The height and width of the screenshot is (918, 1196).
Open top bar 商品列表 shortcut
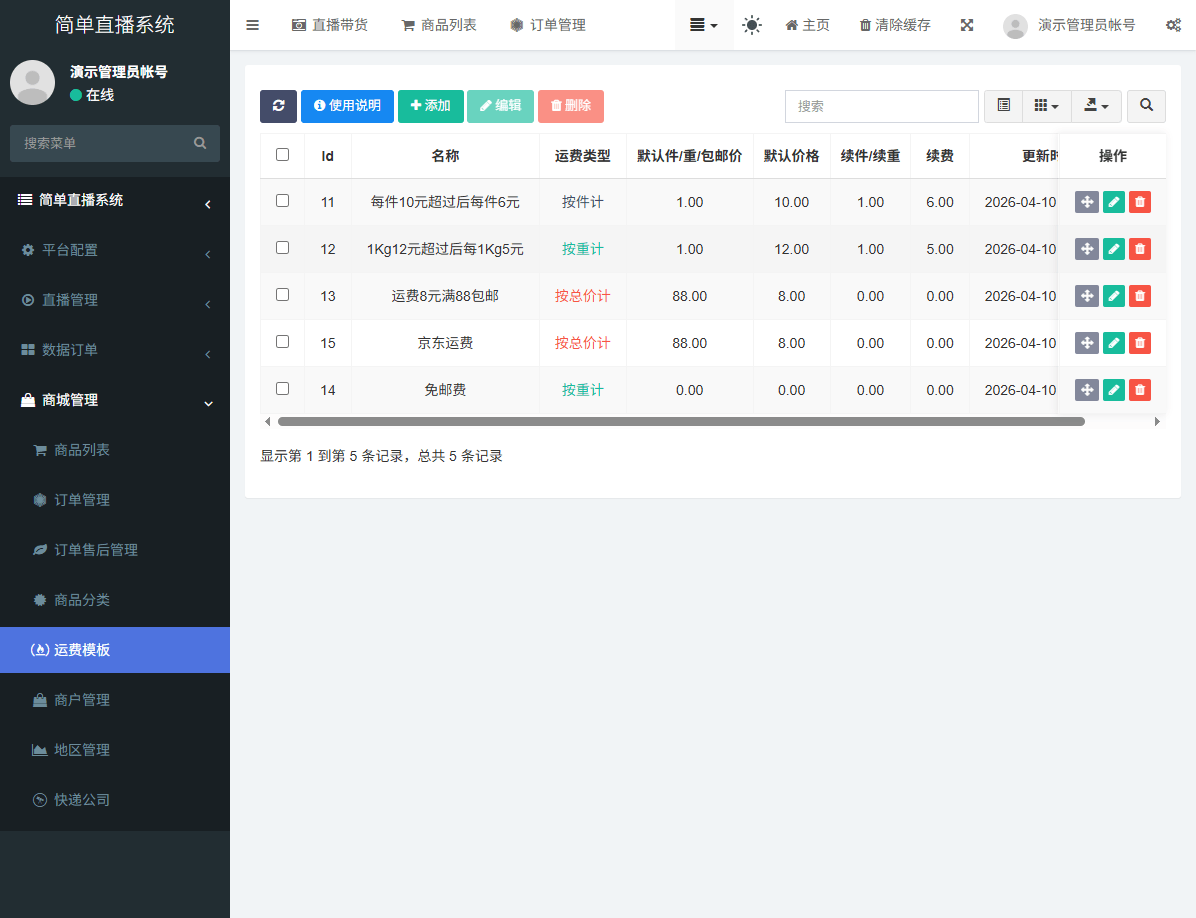pyautogui.click(x=439, y=25)
